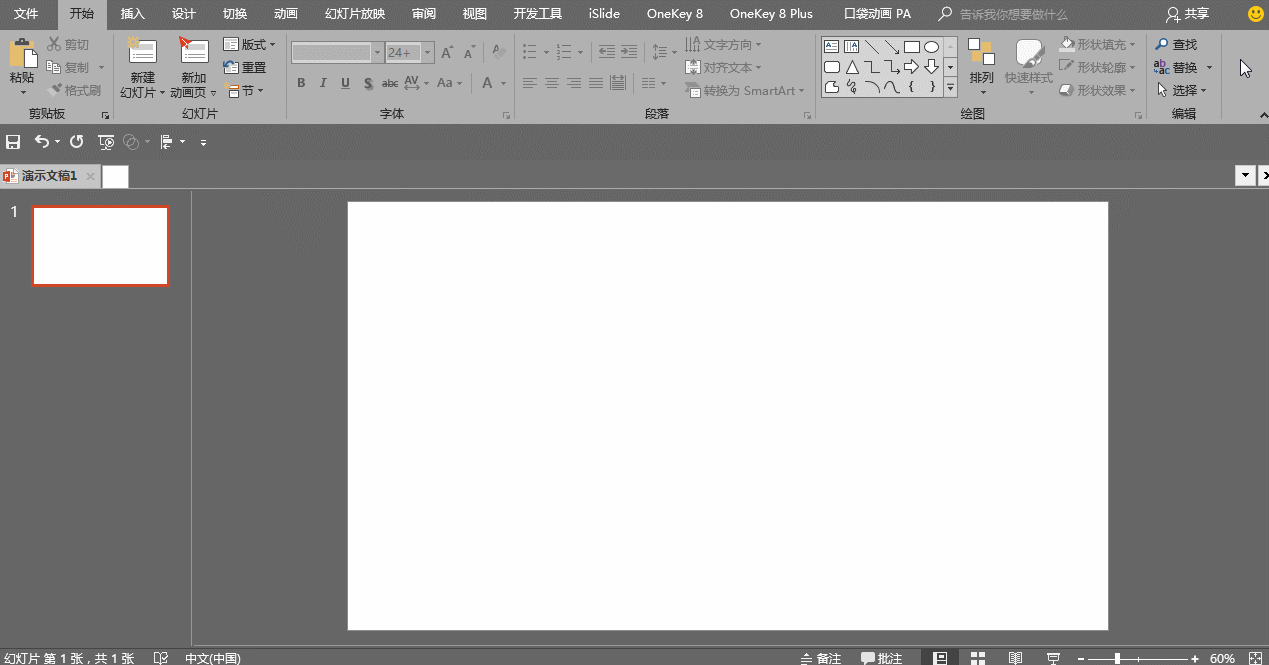Click the Undo arrow icon
This screenshot has height=665, width=1269.
41,142
